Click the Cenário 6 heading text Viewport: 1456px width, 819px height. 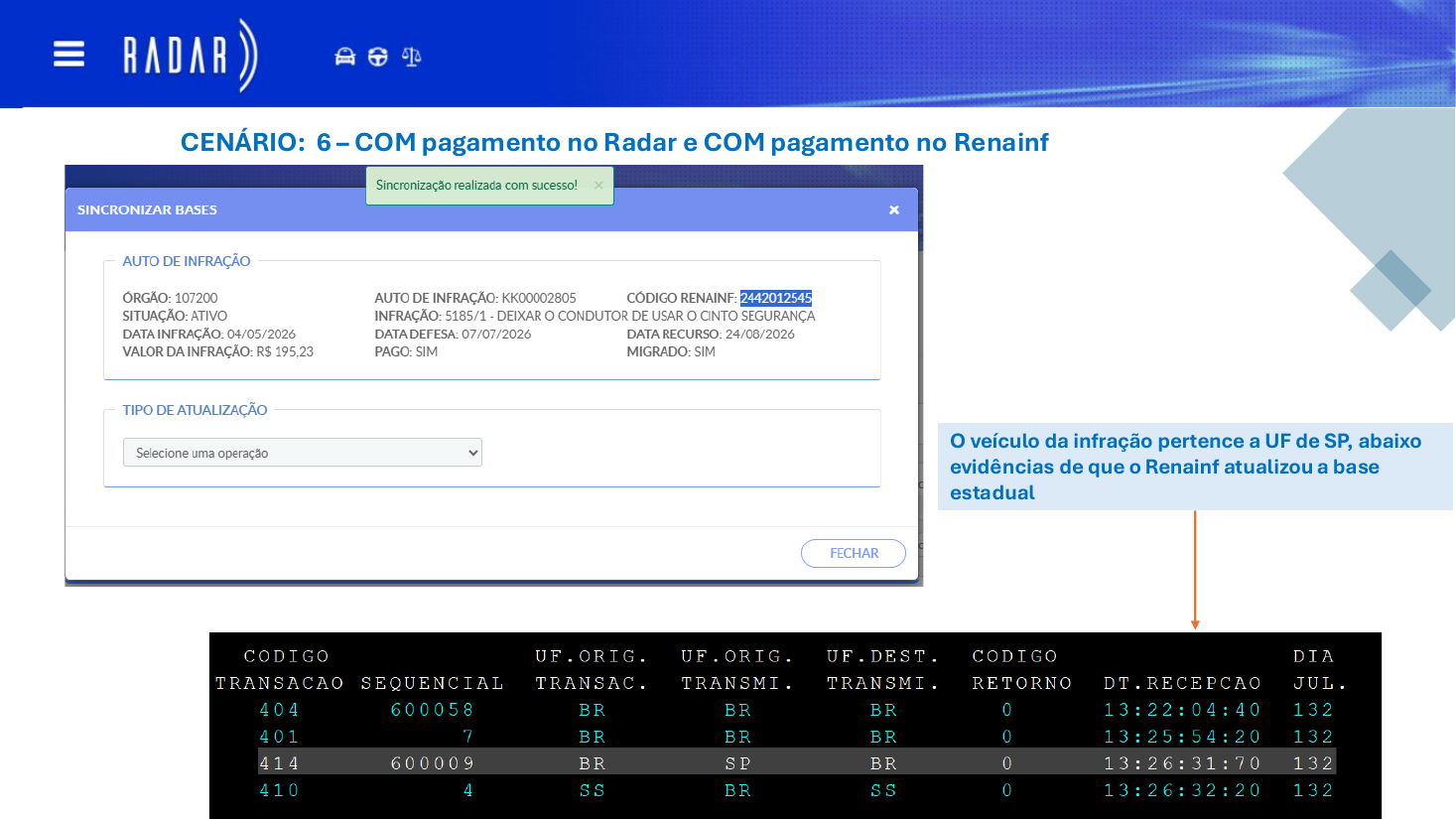614,143
